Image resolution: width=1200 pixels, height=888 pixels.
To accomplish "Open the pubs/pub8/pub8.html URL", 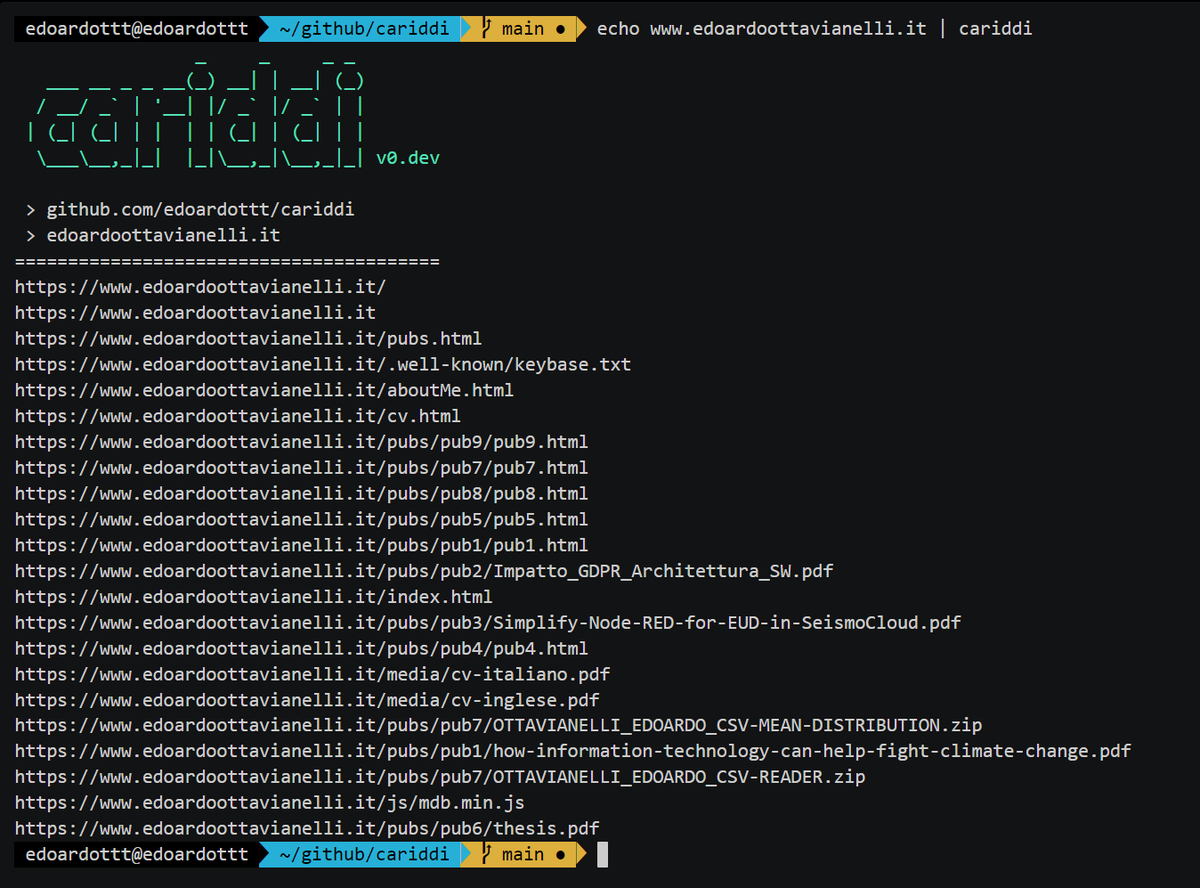I will point(302,494).
